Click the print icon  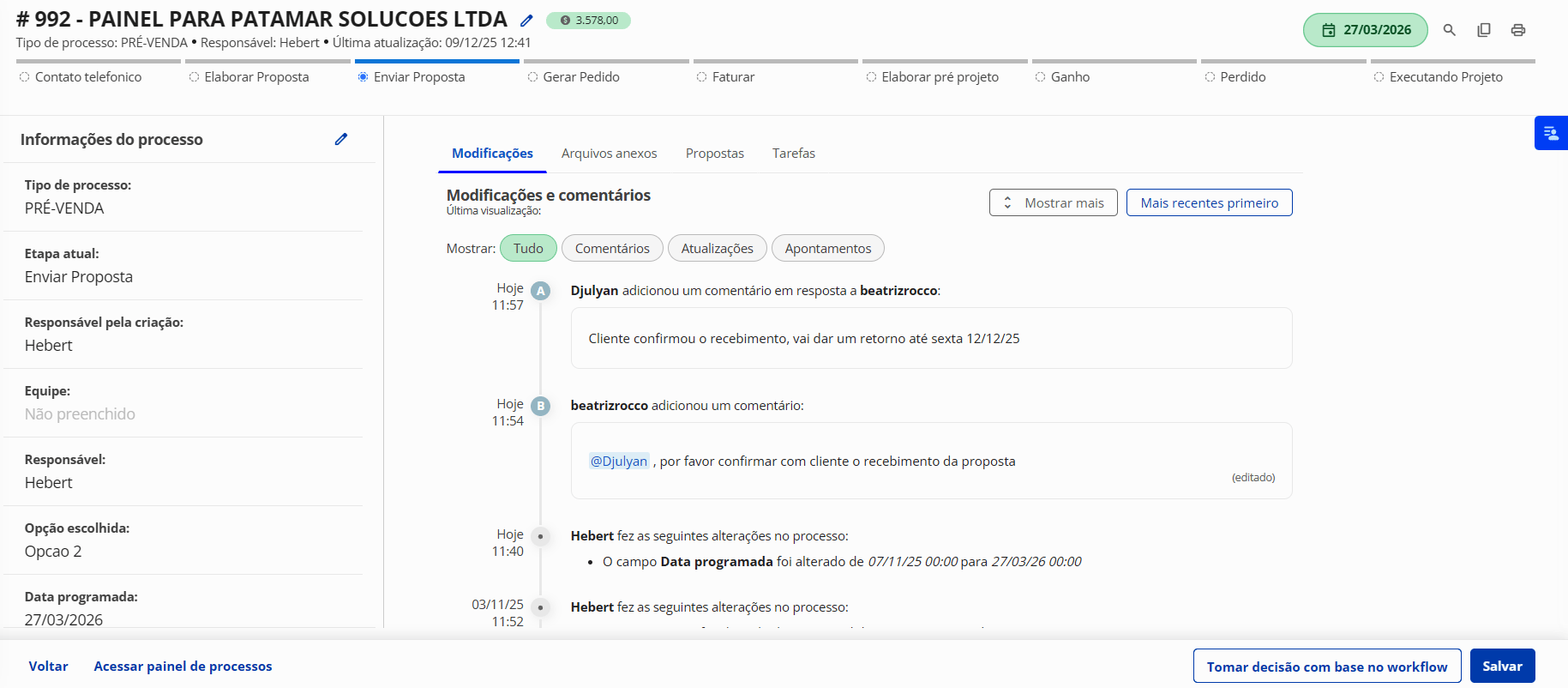[x=1517, y=30]
